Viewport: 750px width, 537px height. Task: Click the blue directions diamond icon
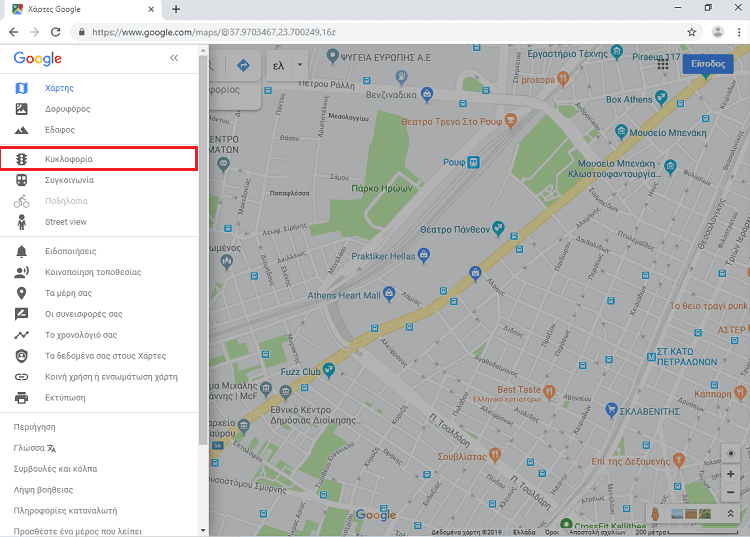[x=243, y=65]
